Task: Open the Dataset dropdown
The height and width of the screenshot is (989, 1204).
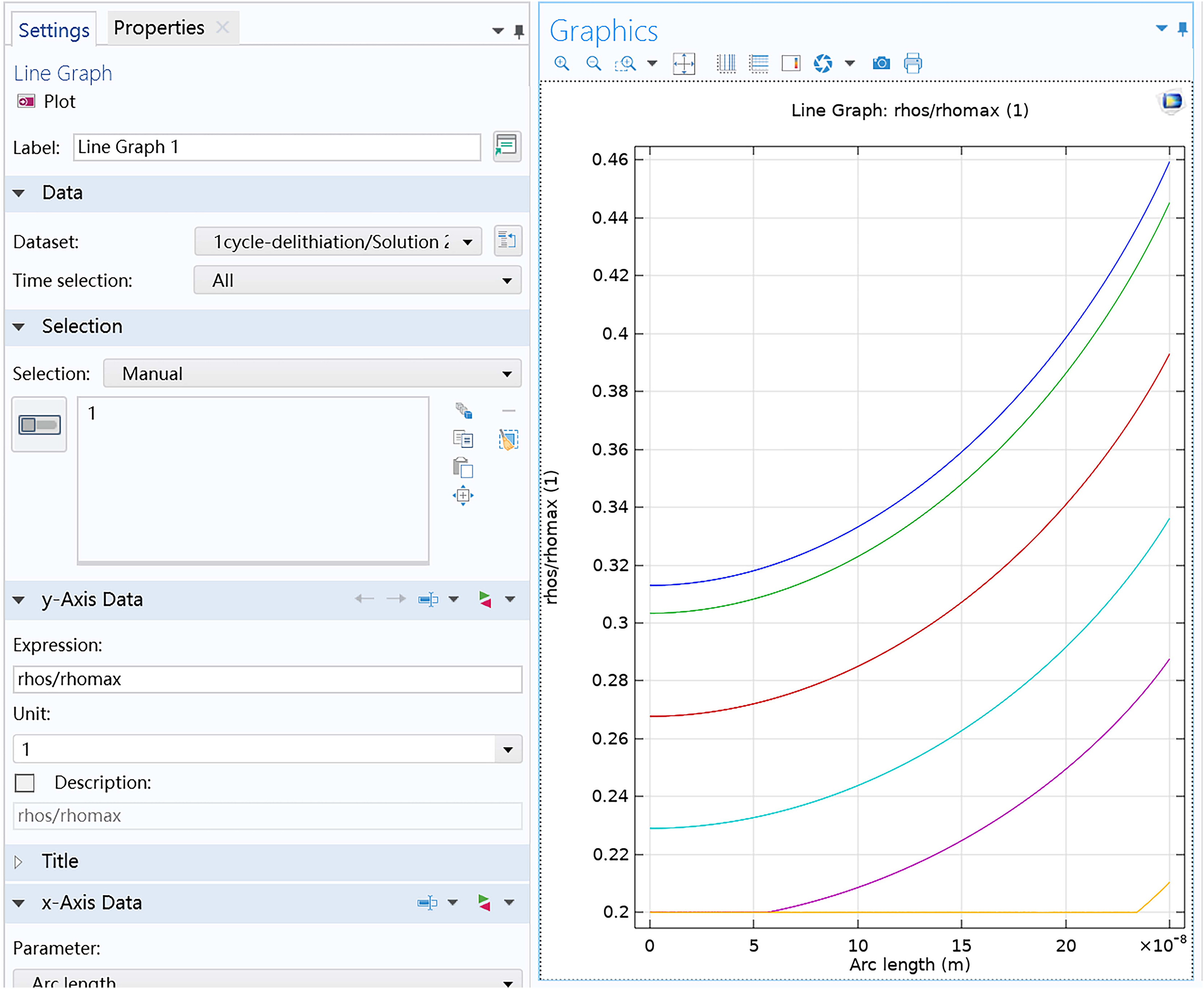Action: pos(338,242)
